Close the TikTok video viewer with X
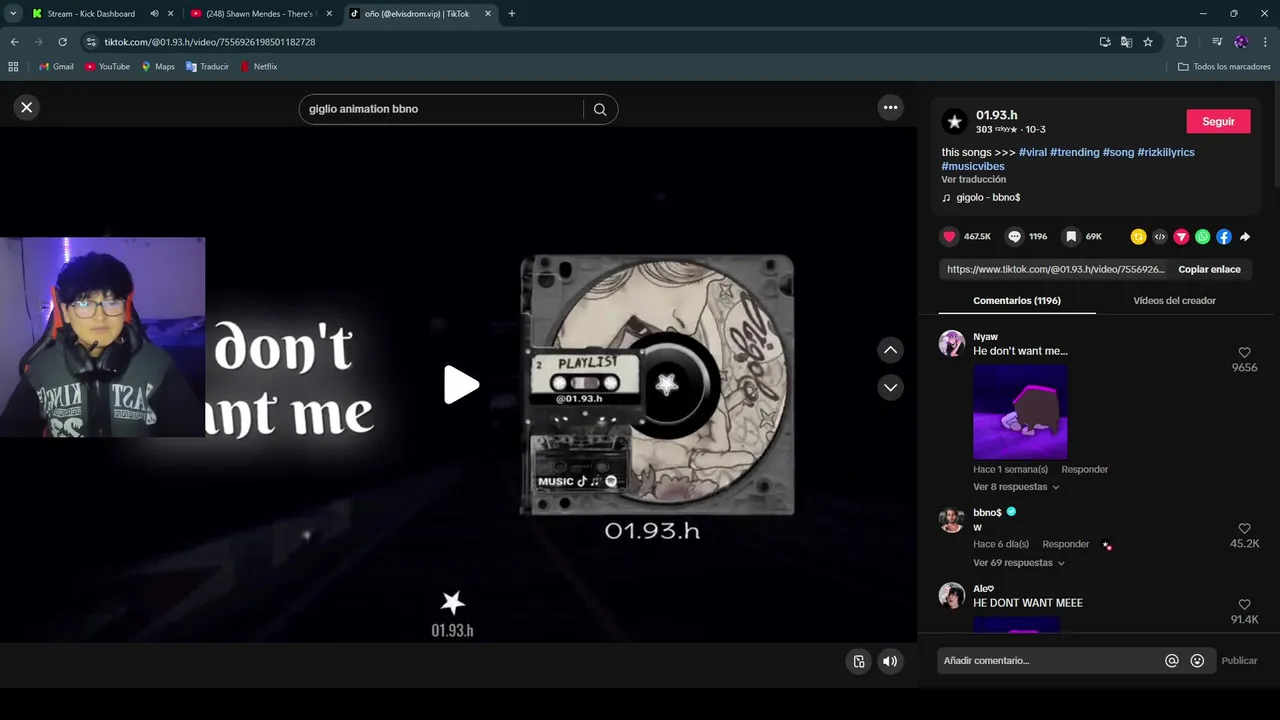The height and width of the screenshot is (720, 1280). tap(27, 107)
